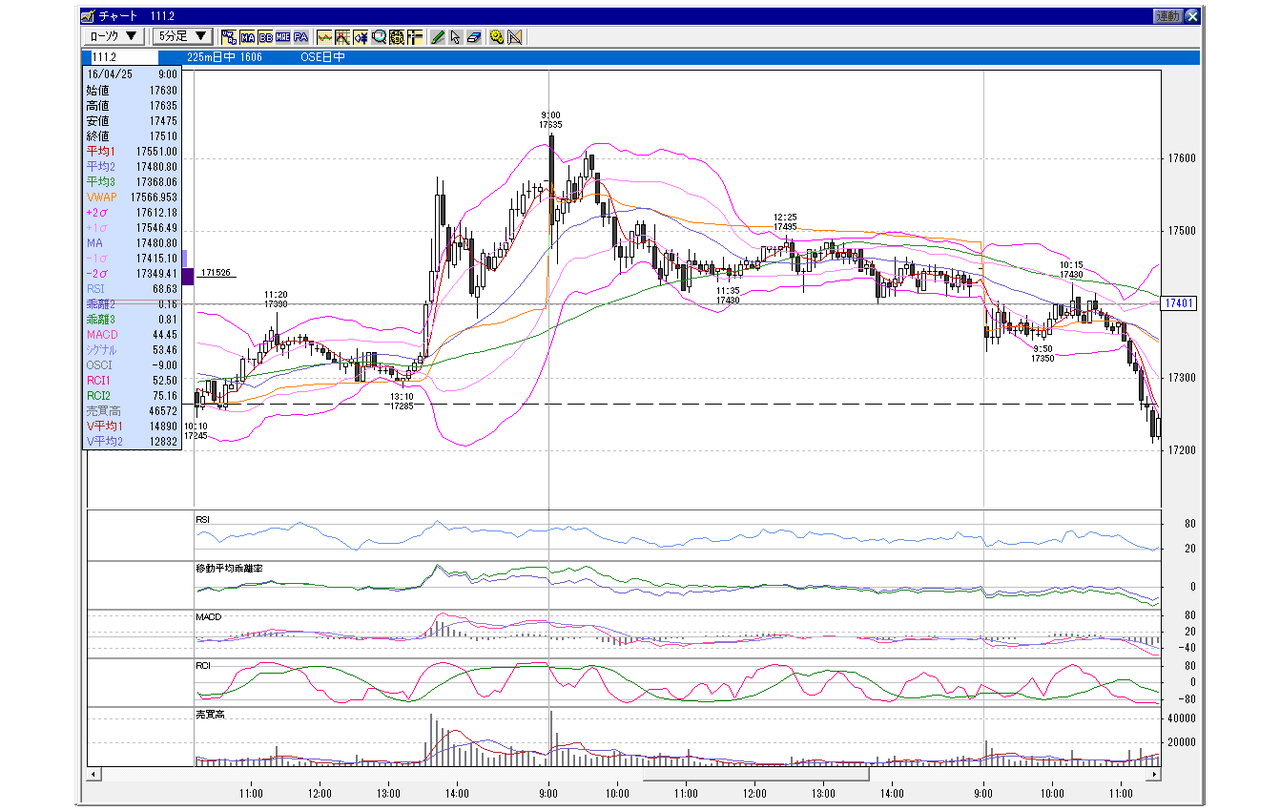Click the PA indicator icon
The width and height of the screenshot is (1280, 811).
click(301, 37)
